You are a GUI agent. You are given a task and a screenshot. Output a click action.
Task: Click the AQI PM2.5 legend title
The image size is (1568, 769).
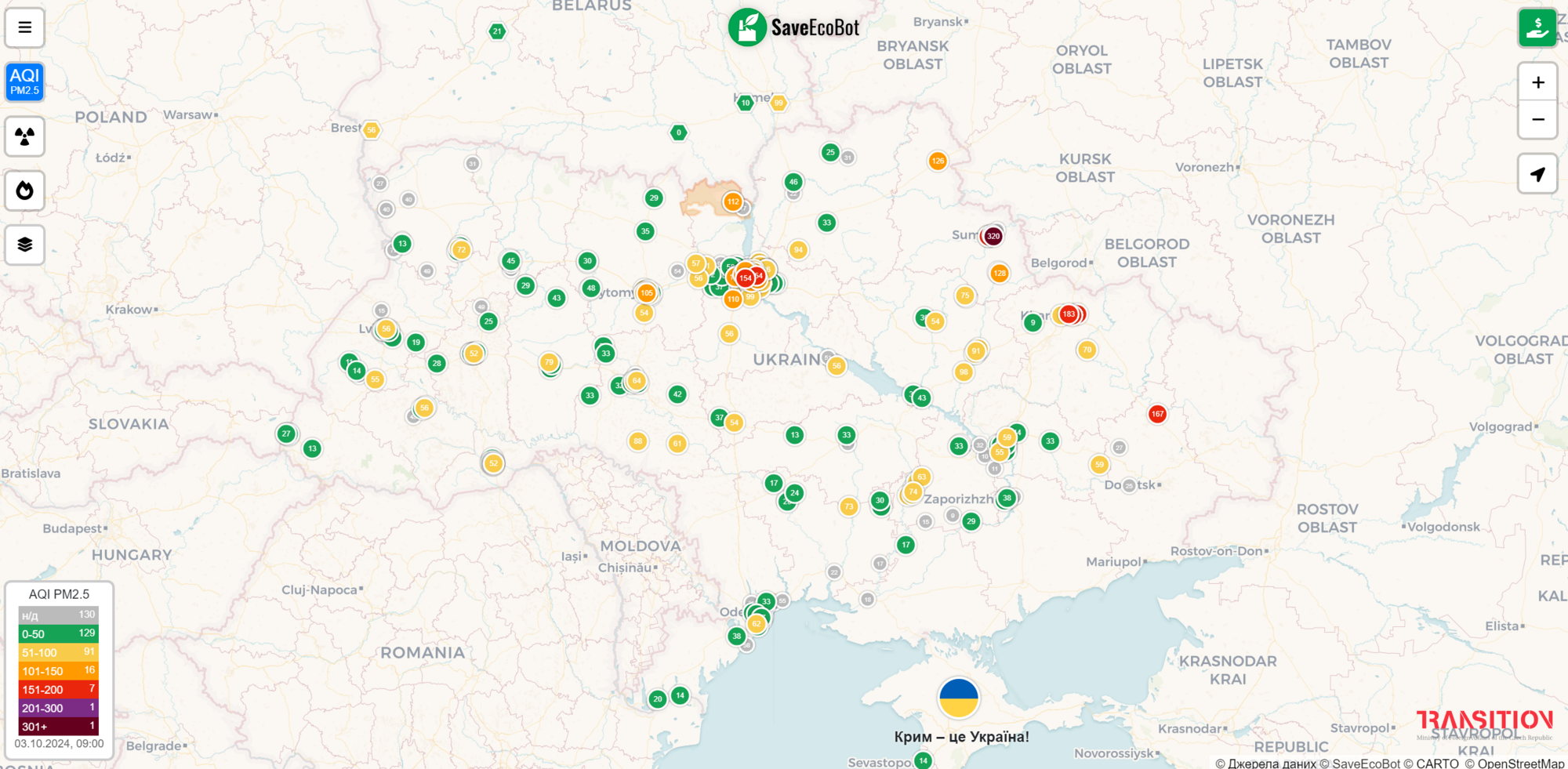[59, 594]
